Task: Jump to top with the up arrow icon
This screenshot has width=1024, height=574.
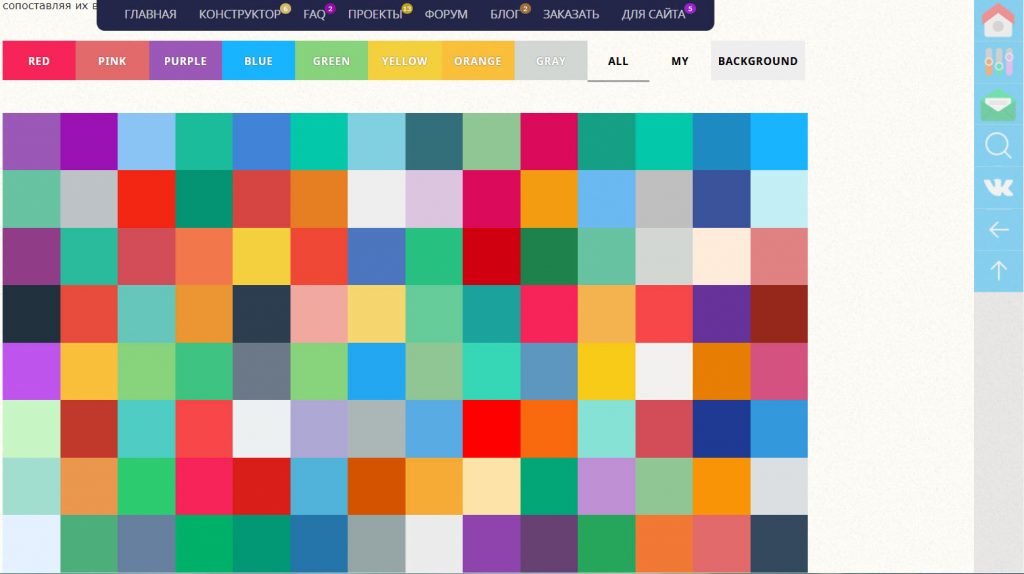Action: click(x=998, y=270)
